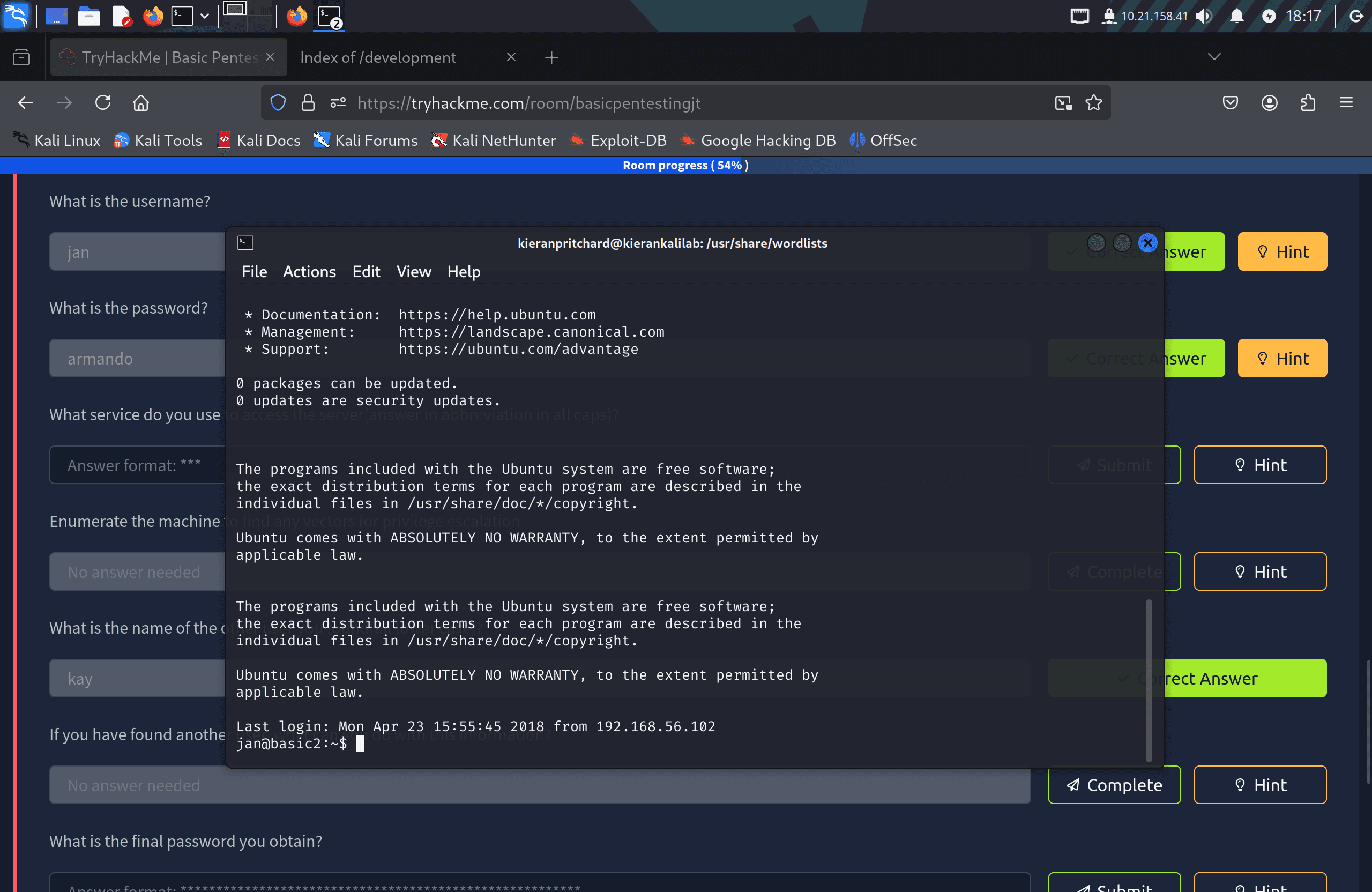
Task: Open the terminal View menu
Action: coord(413,272)
